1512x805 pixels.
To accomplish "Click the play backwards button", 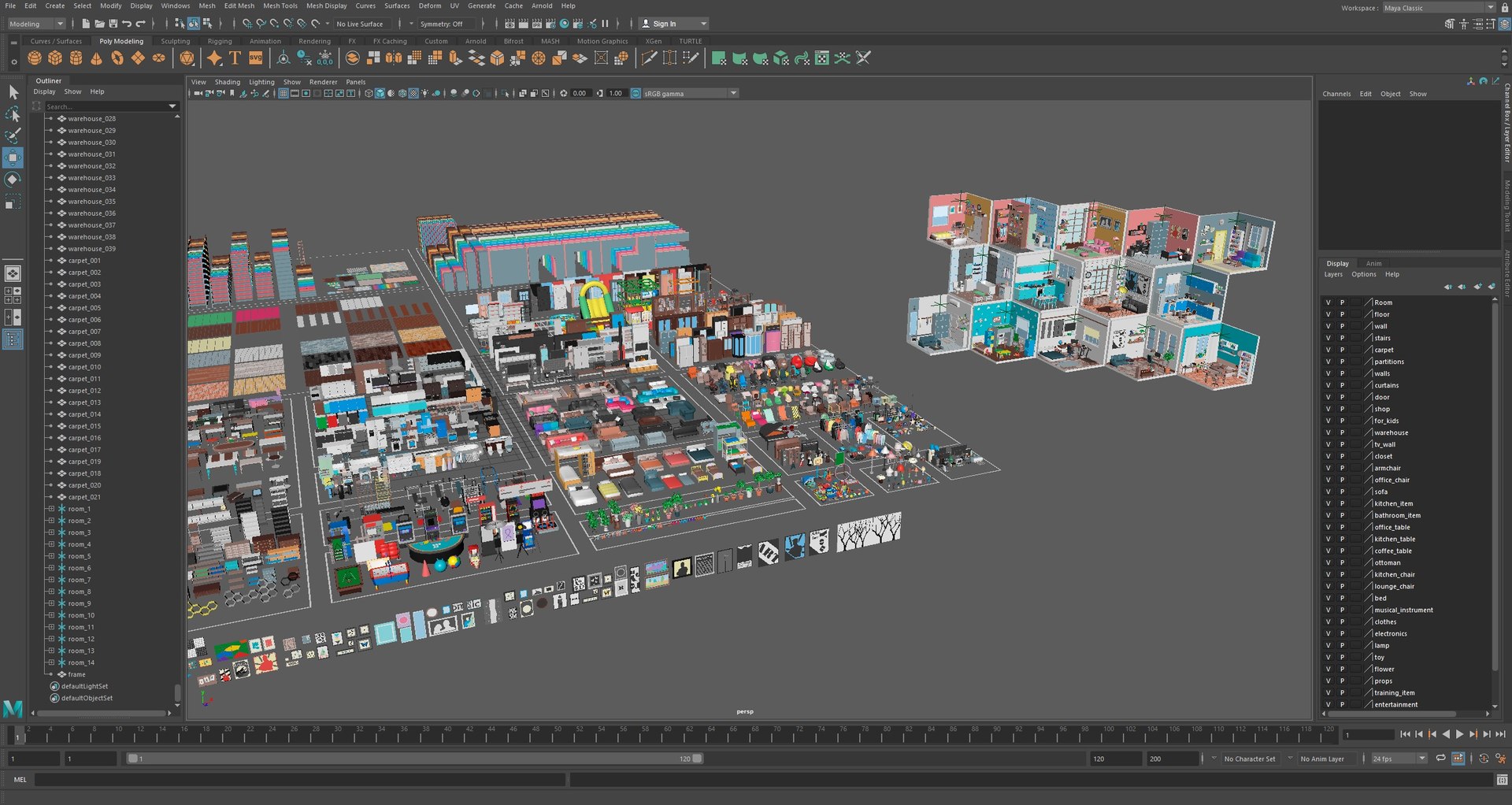I will coord(1446,734).
